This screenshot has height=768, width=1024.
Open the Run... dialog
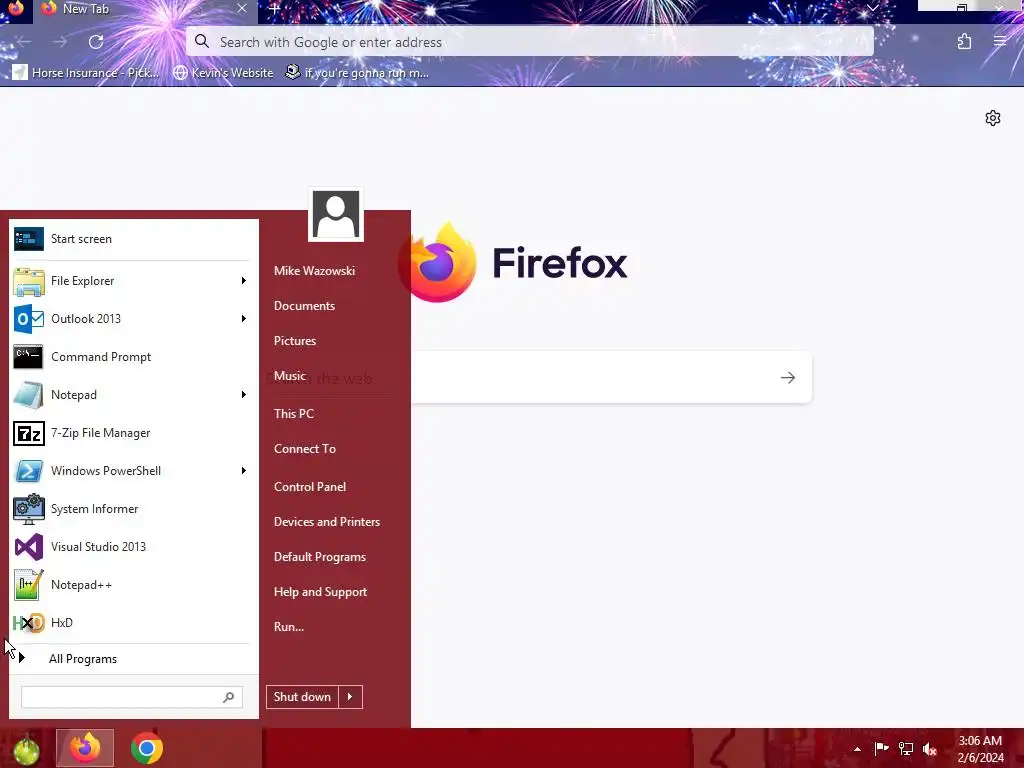[x=289, y=627]
